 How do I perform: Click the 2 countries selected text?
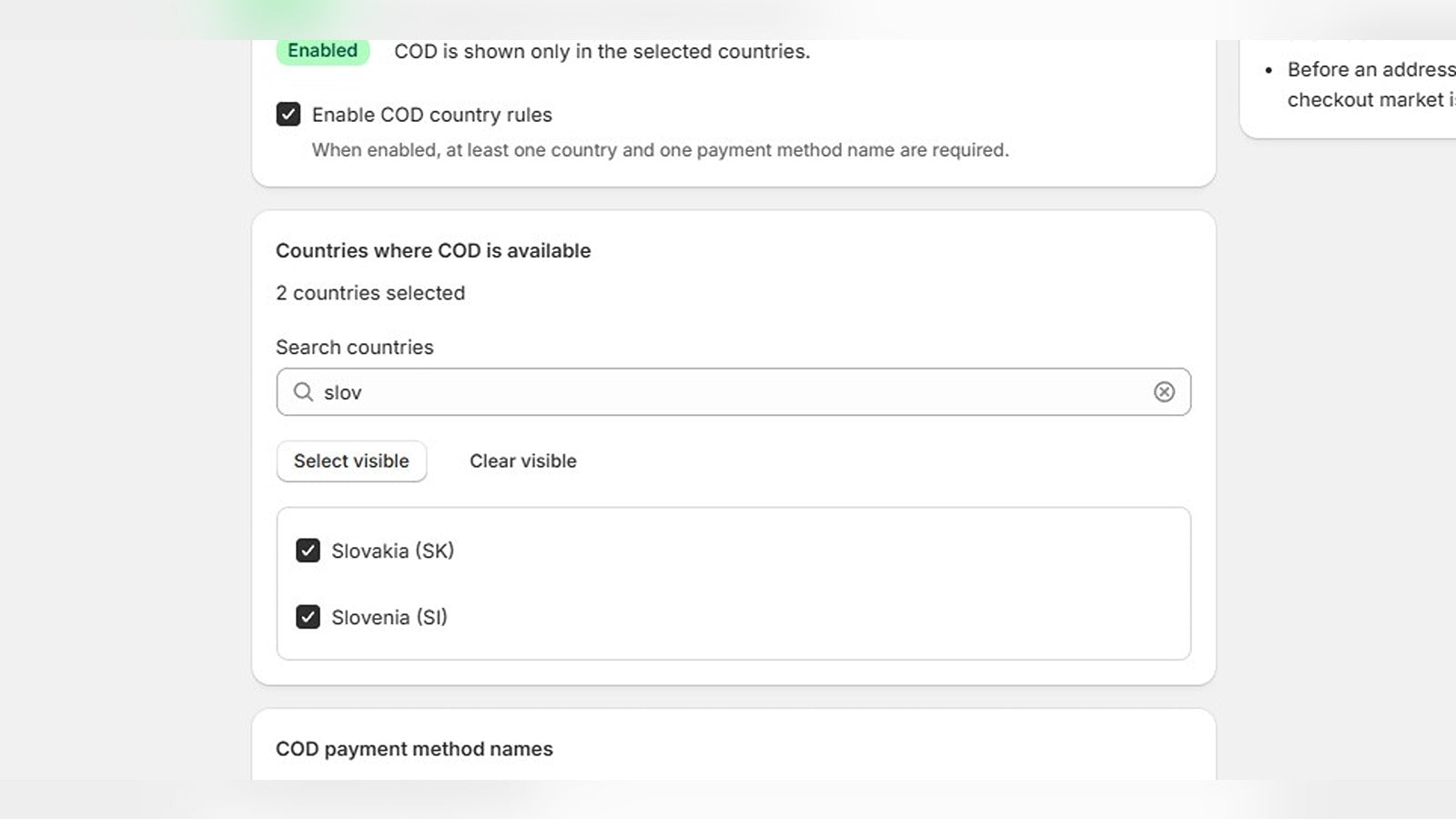pyautogui.click(x=370, y=293)
